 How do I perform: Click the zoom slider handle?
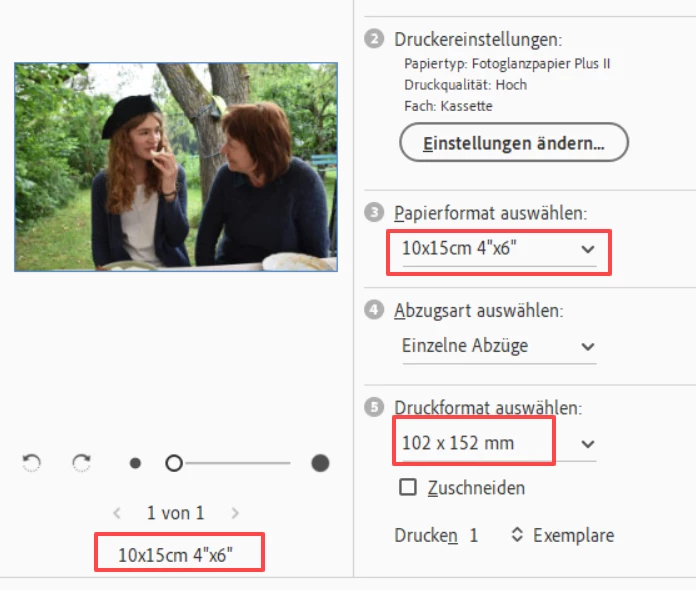click(174, 463)
